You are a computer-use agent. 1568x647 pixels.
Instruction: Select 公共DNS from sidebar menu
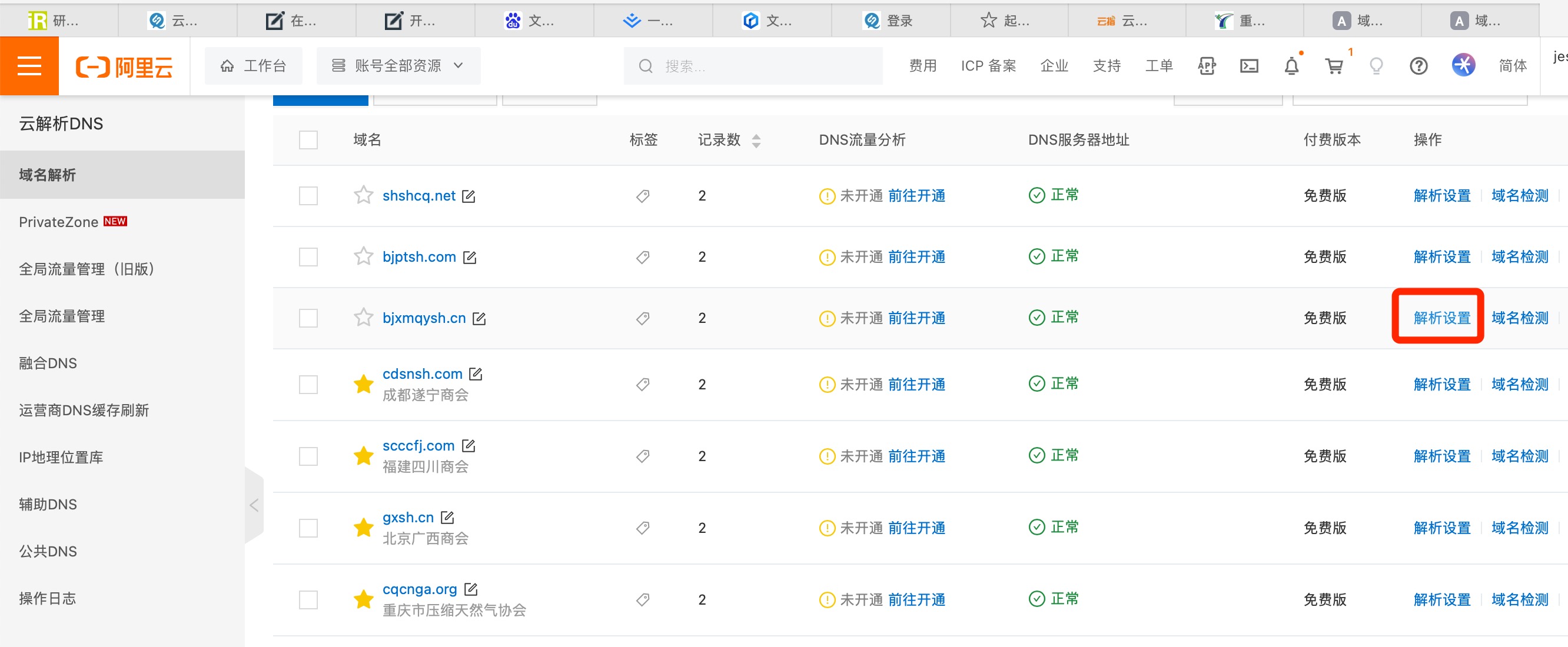pos(48,551)
